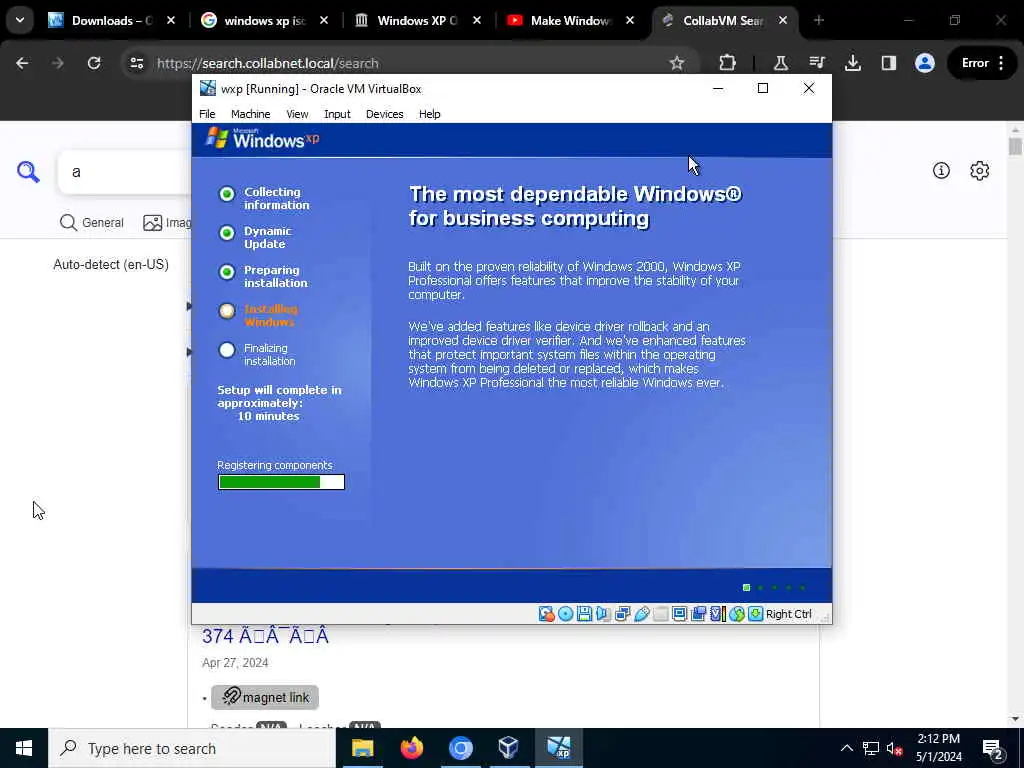
Task: Close the Downloads tab
Action: coord(171,20)
